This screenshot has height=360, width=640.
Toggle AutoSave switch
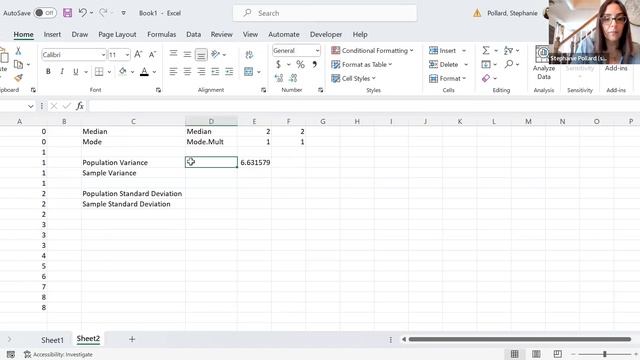45,13
